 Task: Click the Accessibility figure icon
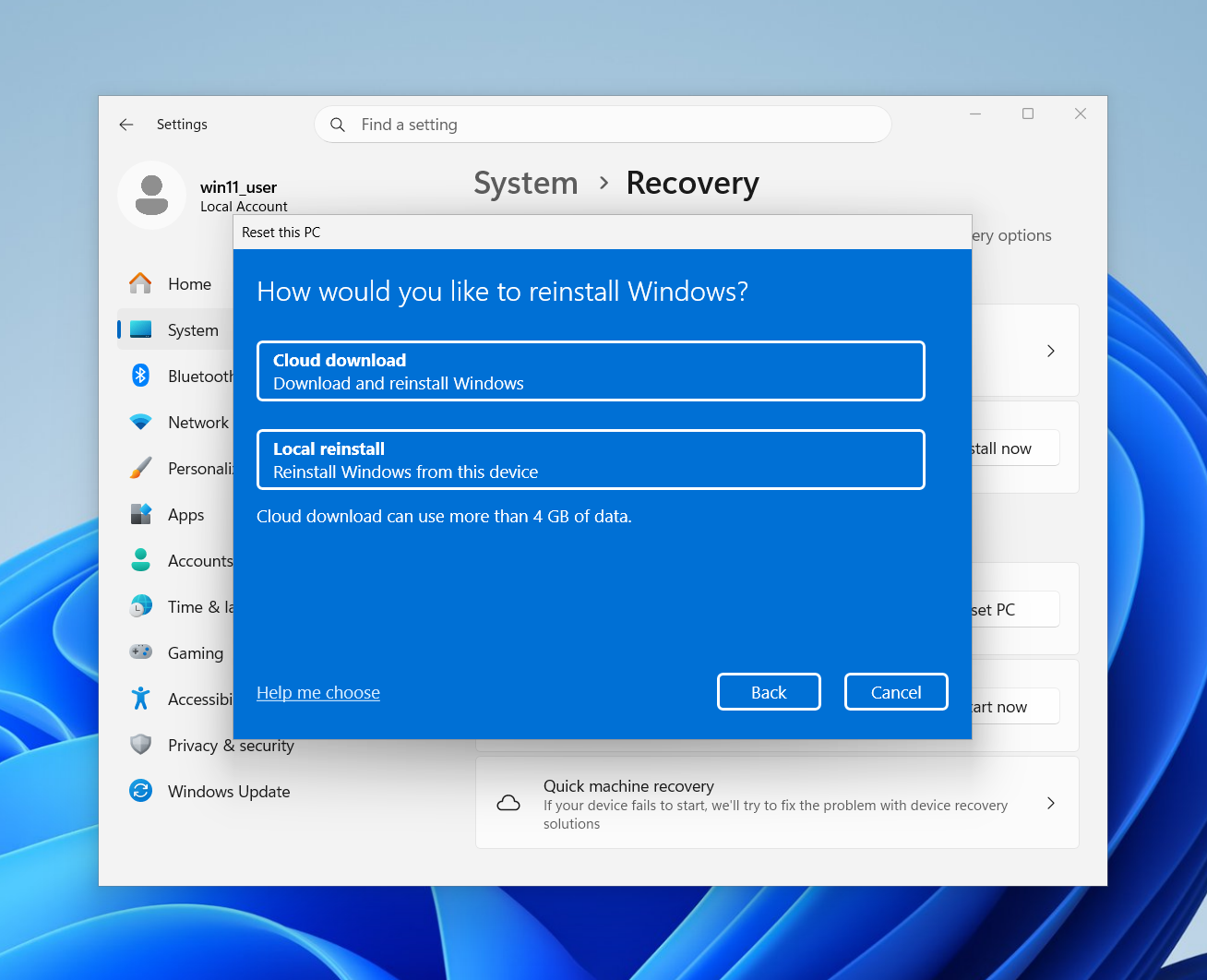(x=140, y=699)
